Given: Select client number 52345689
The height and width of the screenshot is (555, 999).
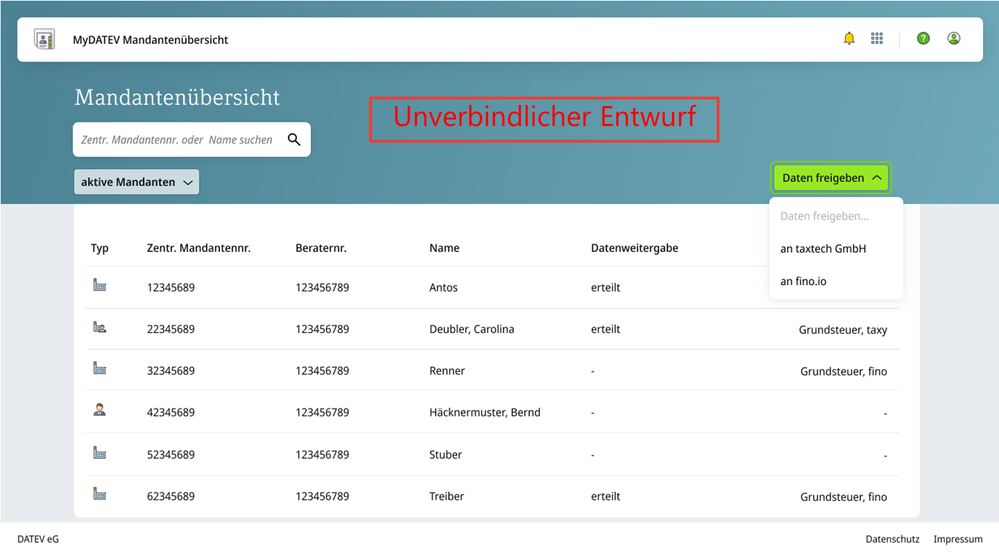Looking at the screenshot, I should [x=171, y=454].
